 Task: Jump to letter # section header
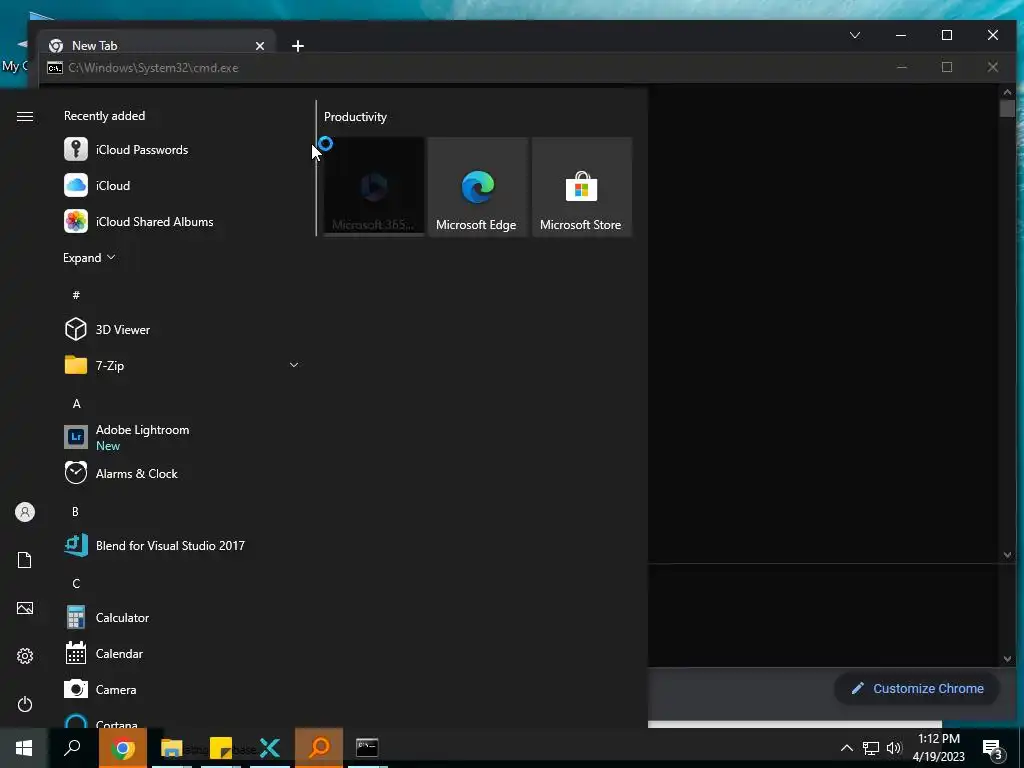(x=76, y=295)
